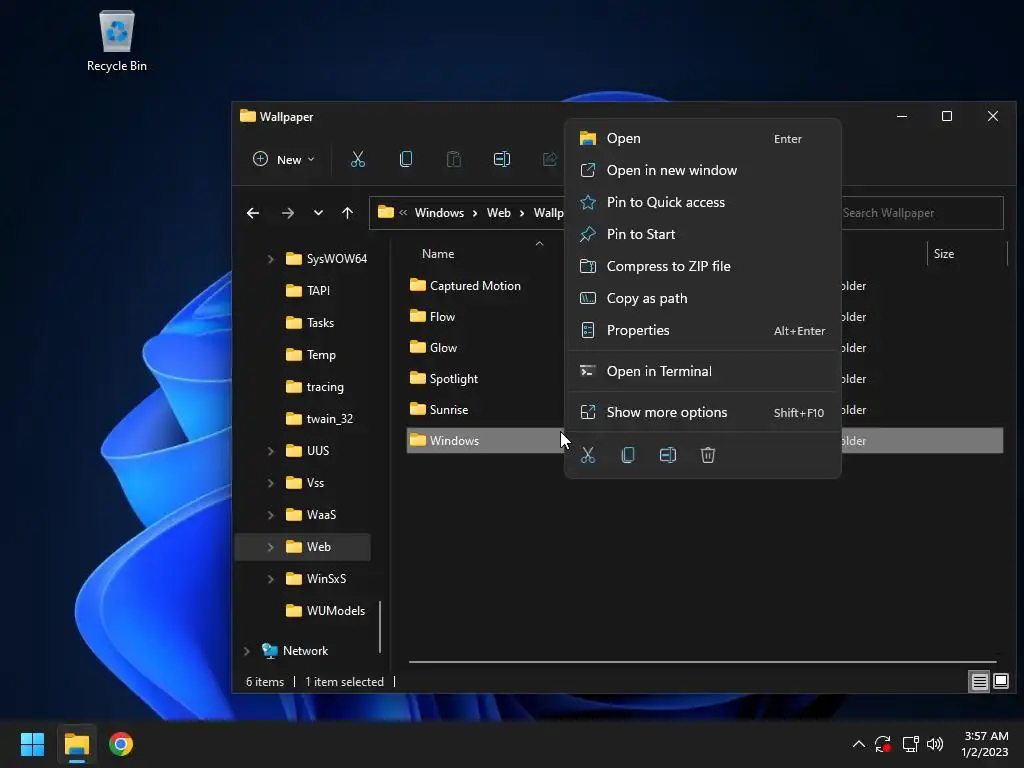The height and width of the screenshot is (768, 1024).
Task: Click the Share icon in the Explorer toolbar
Action: (549, 159)
